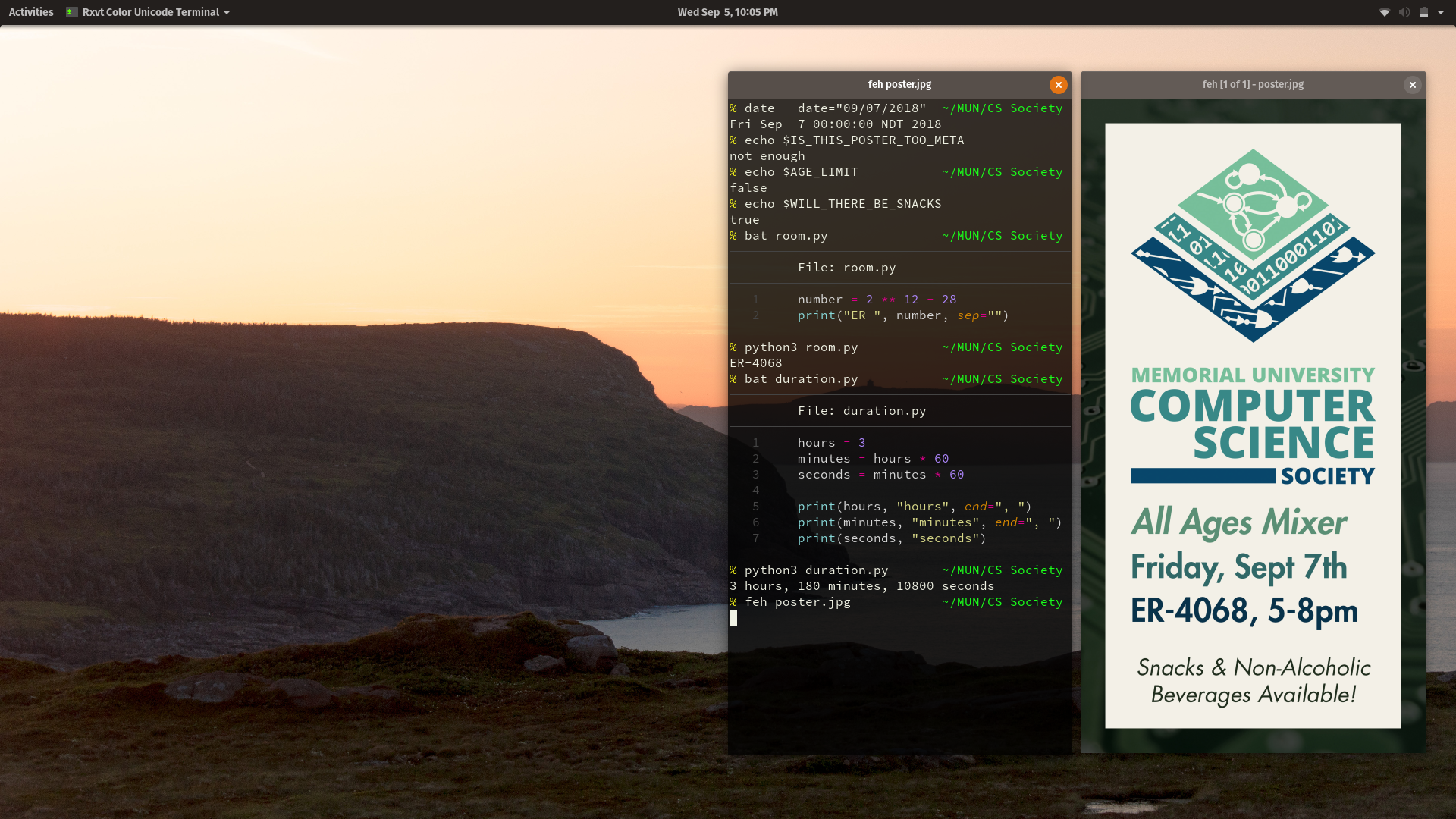Close the feh [1 of 1] - poster.jpg viewer window
This screenshot has height=819, width=1456.
(1412, 85)
